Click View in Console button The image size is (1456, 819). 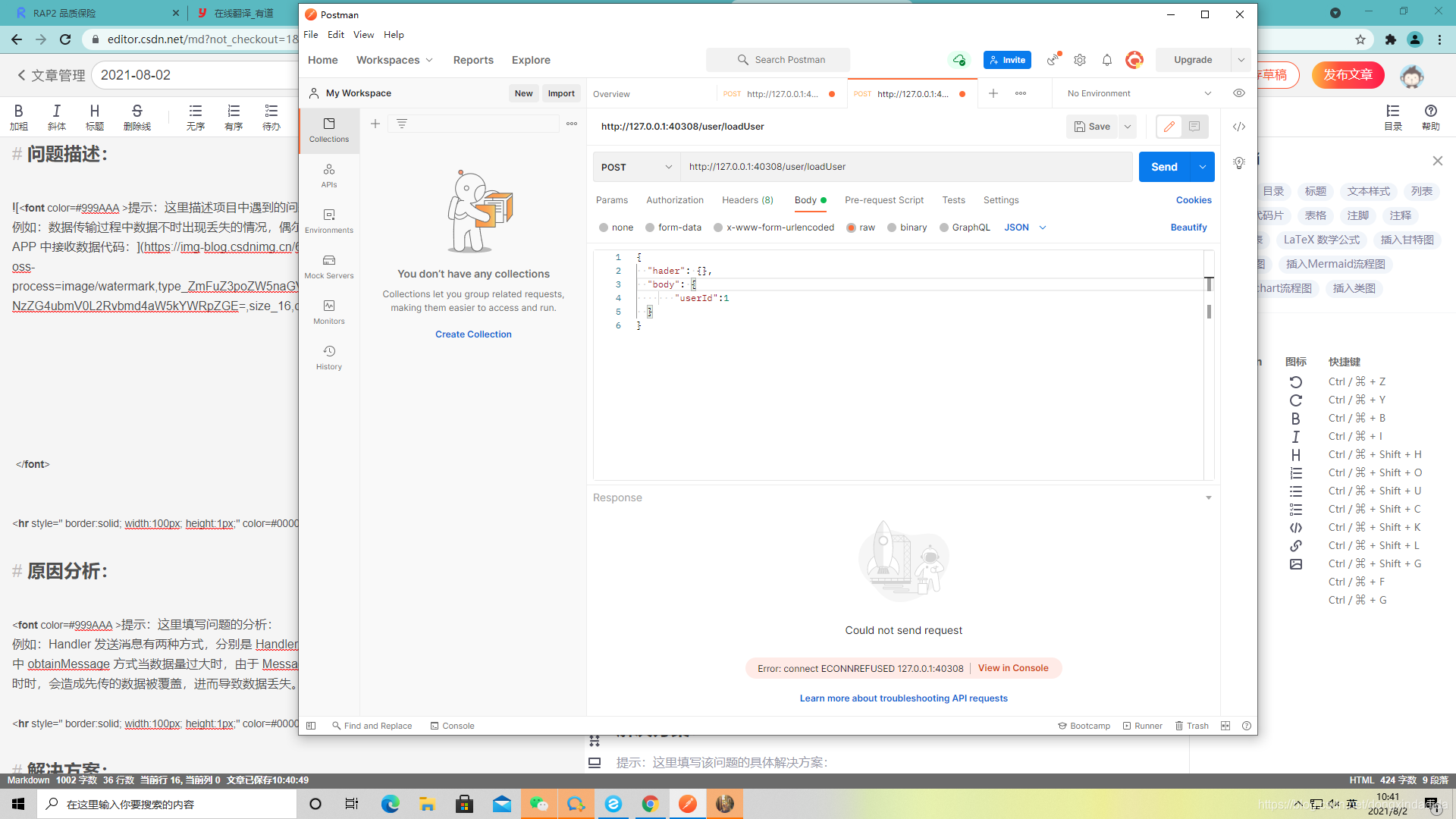click(1013, 667)
